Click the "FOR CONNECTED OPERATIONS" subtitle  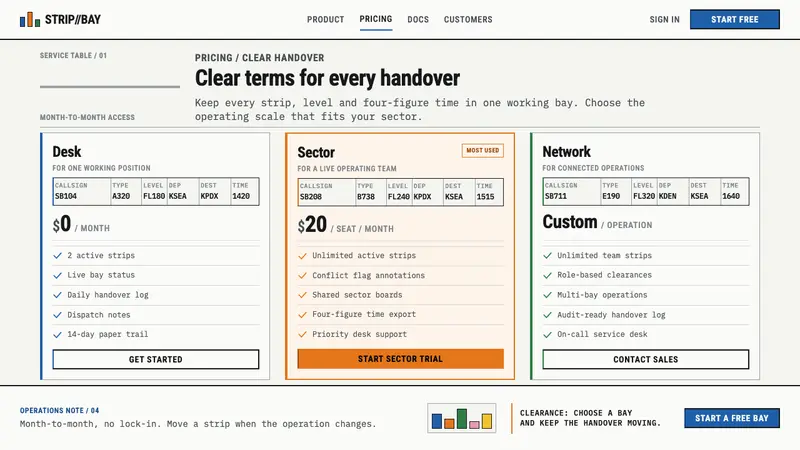click(x=593, y=168)
